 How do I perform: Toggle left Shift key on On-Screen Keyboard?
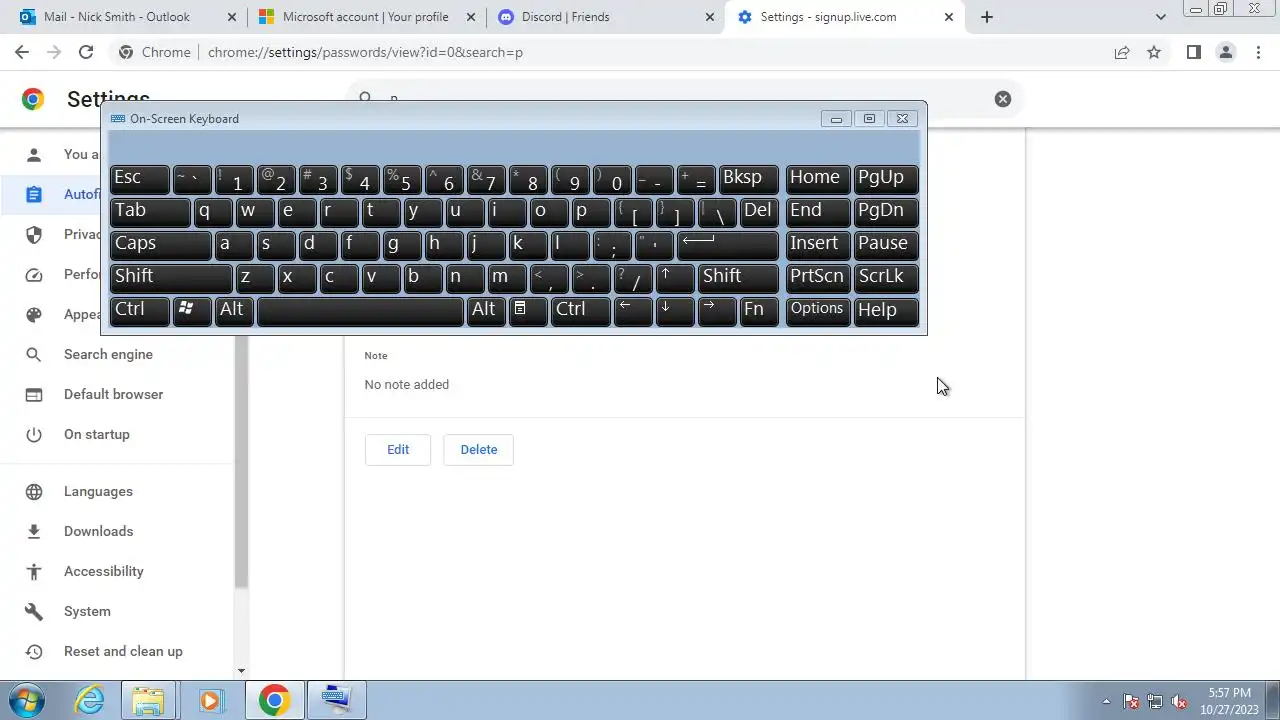(x=171, y=278)
